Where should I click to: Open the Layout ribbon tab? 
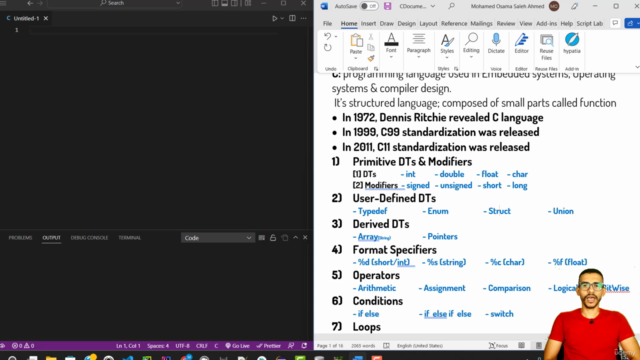click(428, 24)
